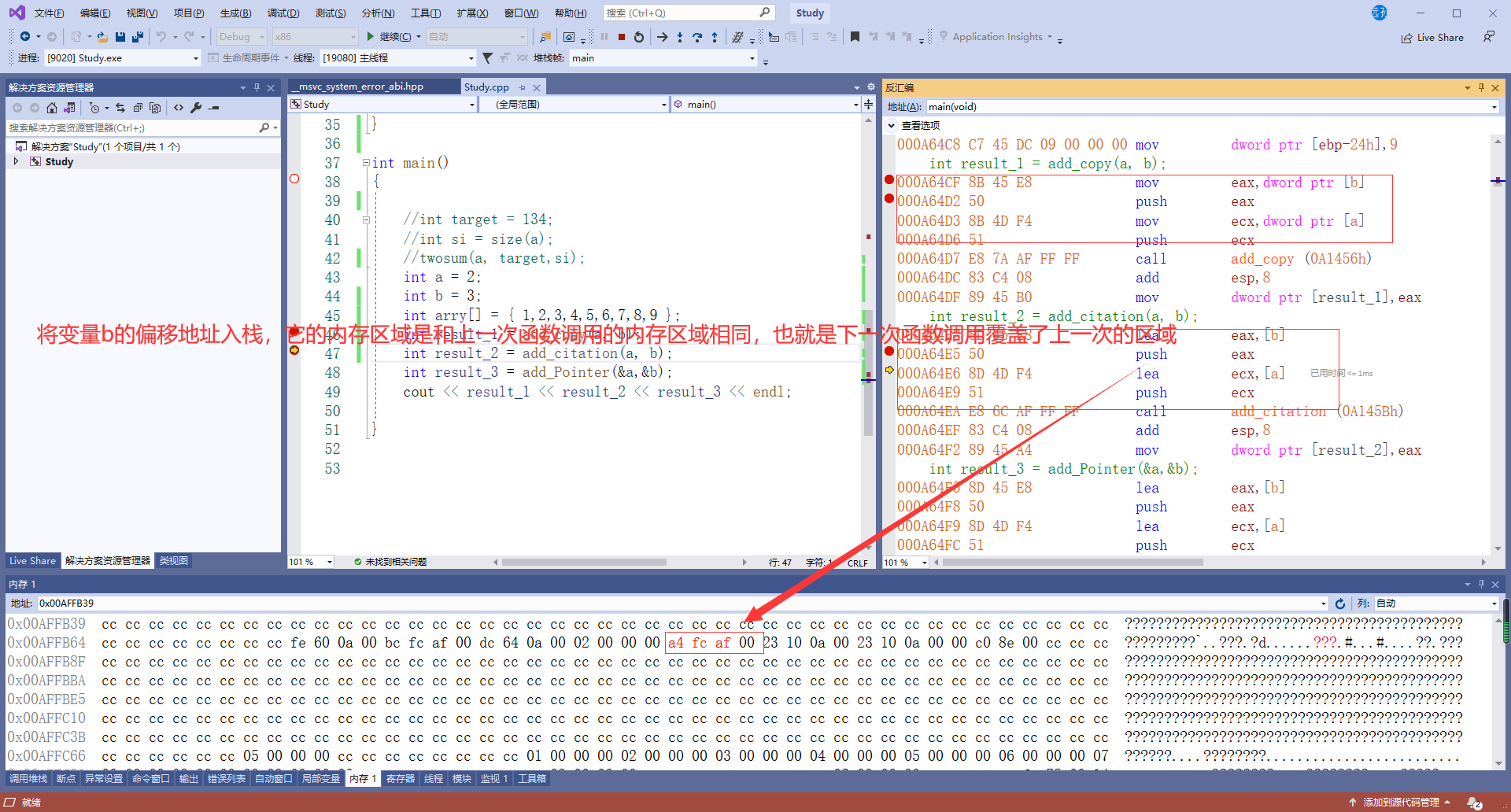This screenshot has width=1511, height=812.
Task: Click the disassembly horizontal scrollbar thumb
Action: (1072, 563)
